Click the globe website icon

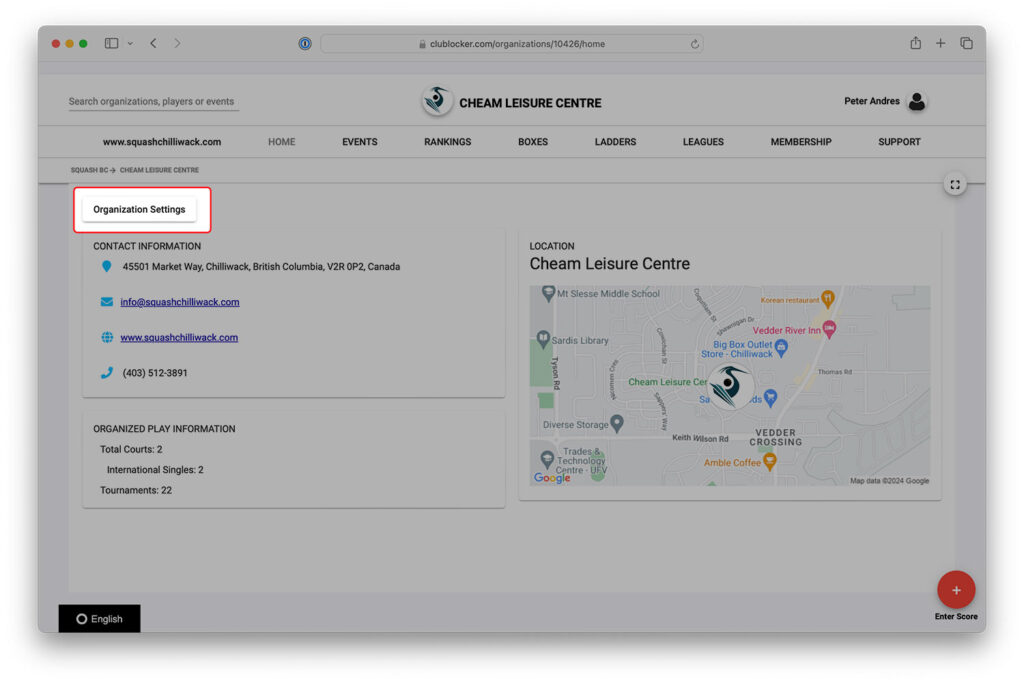tap(107, 337)
